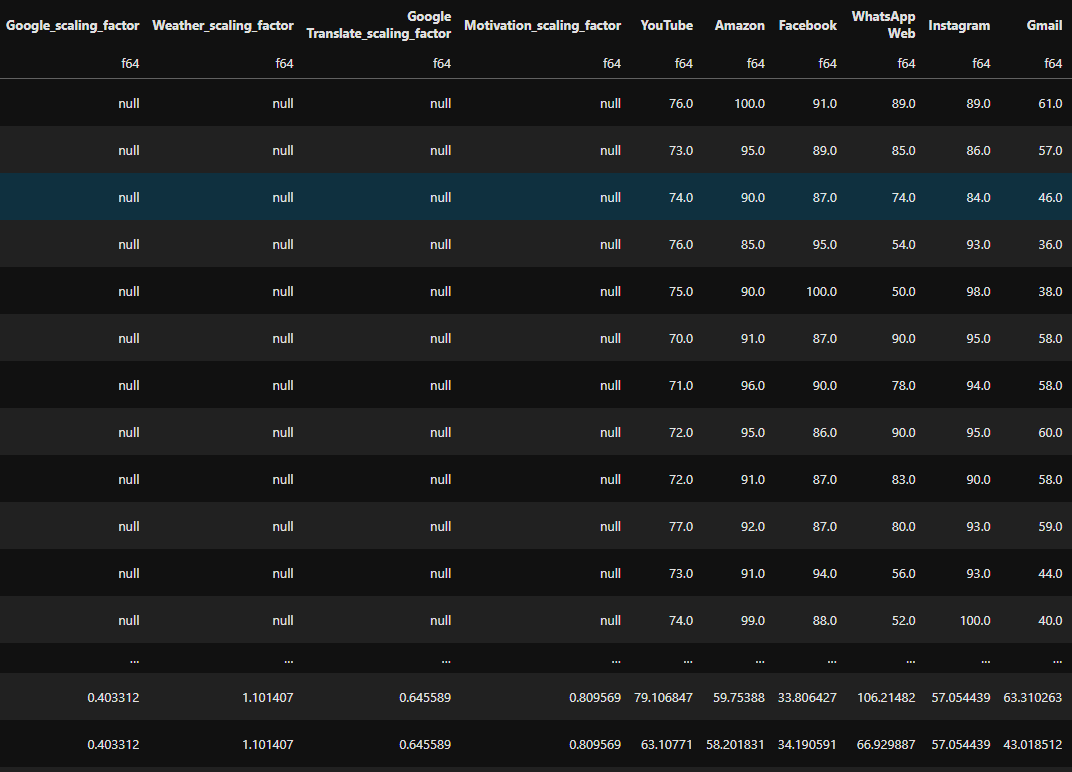Image resolution: width=1072 pixels, height=772 pixels.
Task: Click the highlighted row in the table
Action: click(x=536, y=197)
